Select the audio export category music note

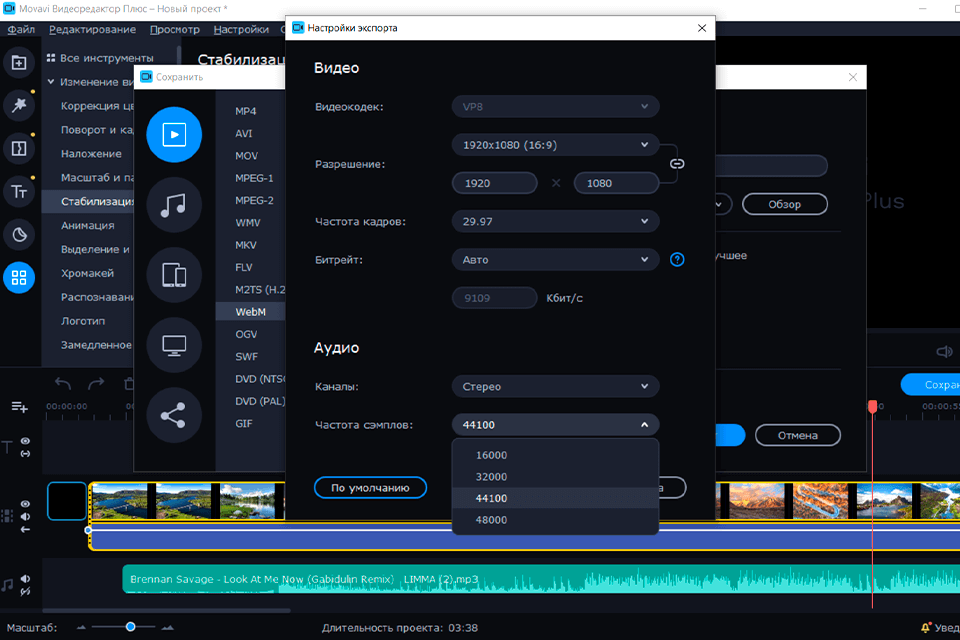pyautogui.click(x=174, y=205)
